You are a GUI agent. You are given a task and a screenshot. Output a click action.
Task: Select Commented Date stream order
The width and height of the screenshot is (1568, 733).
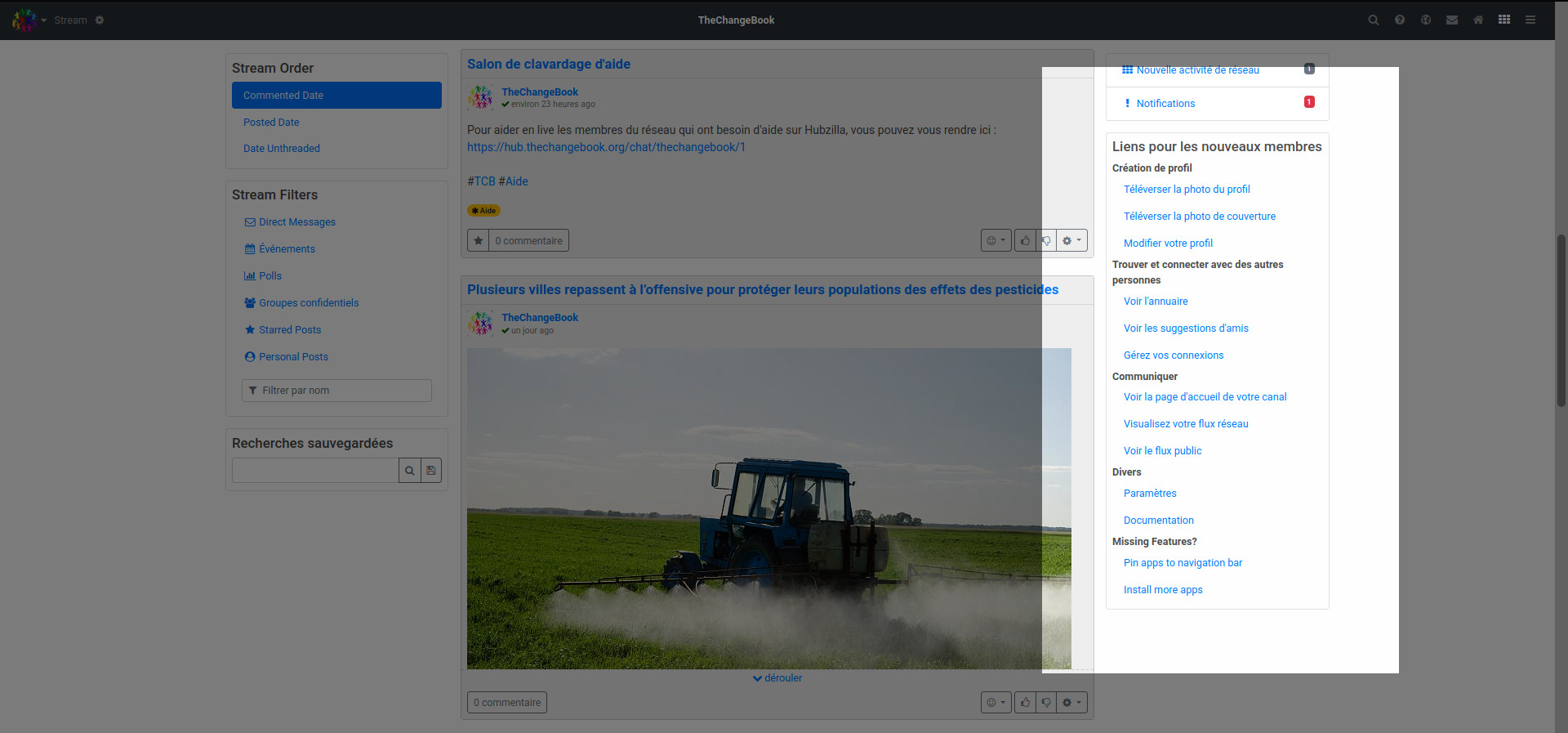336,96
